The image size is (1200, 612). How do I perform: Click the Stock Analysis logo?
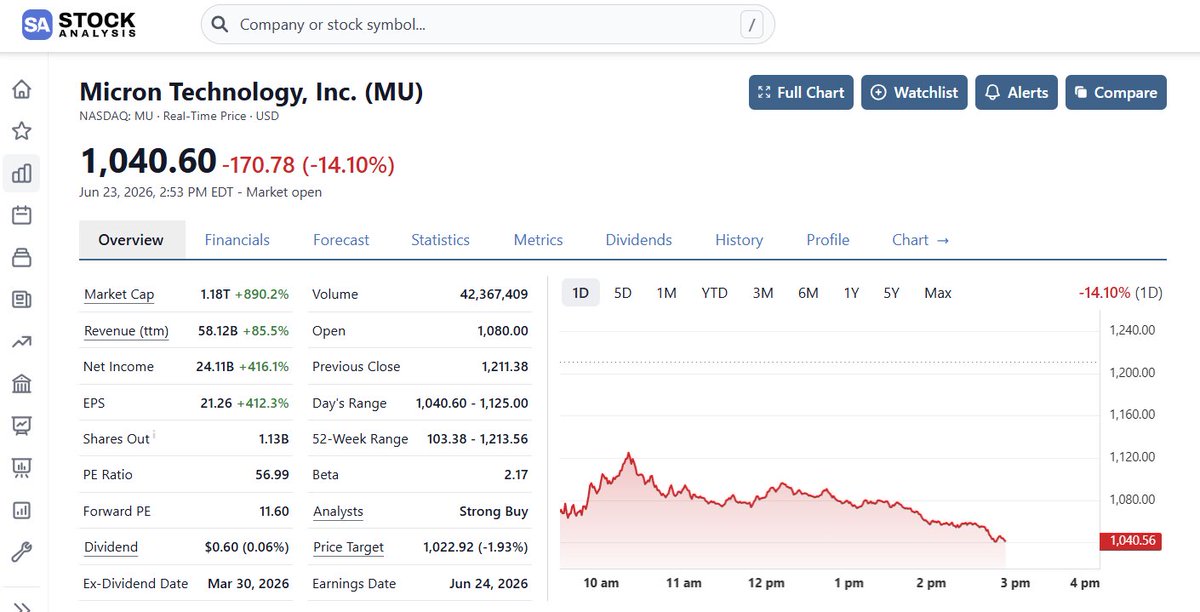[79, 24]
